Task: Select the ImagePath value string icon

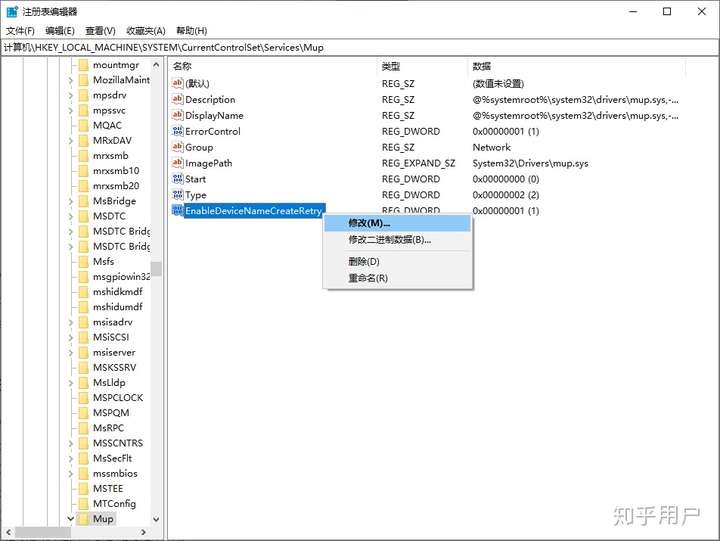Action: tap(177, 163)
